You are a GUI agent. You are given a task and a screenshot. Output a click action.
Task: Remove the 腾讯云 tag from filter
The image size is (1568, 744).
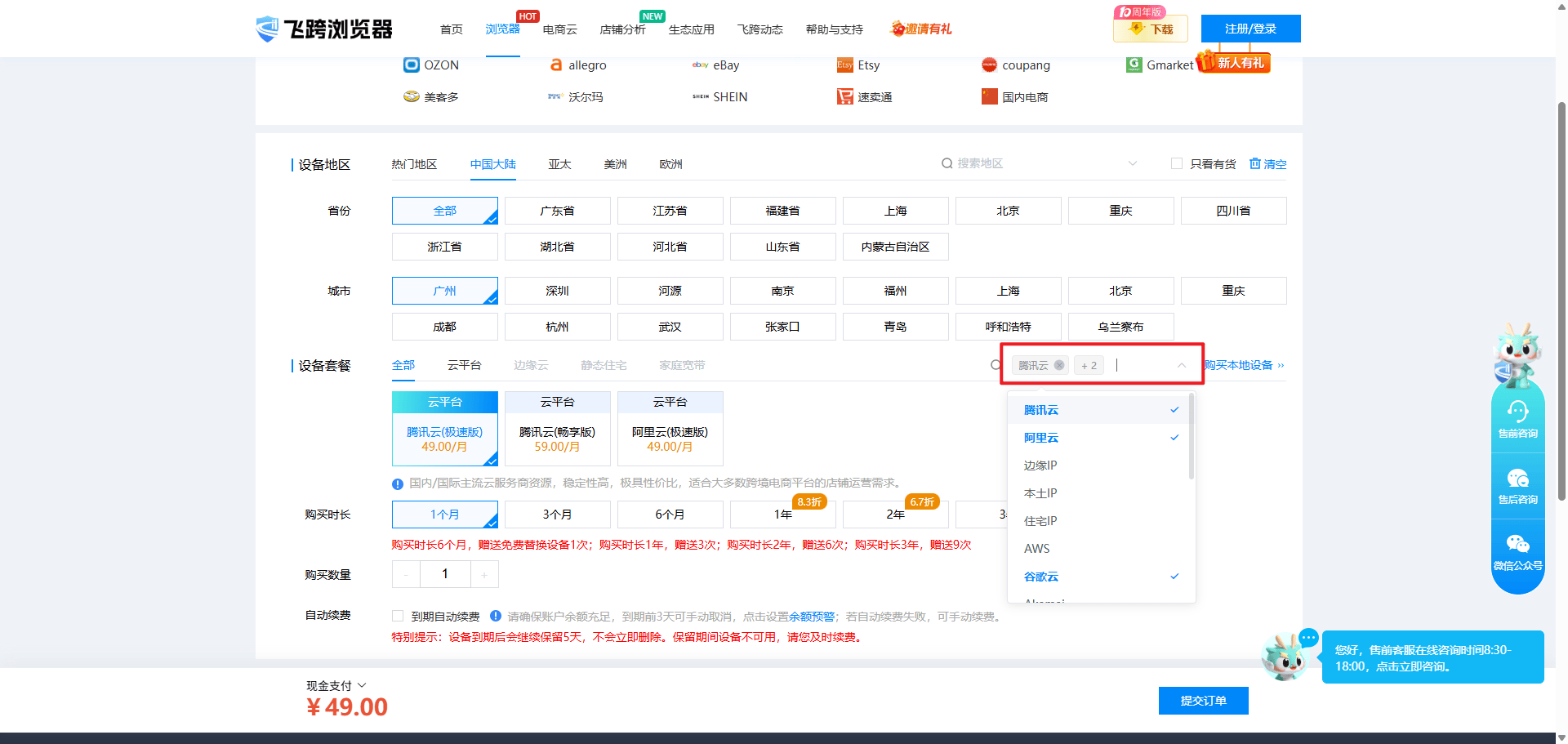tap(1059, 366)
